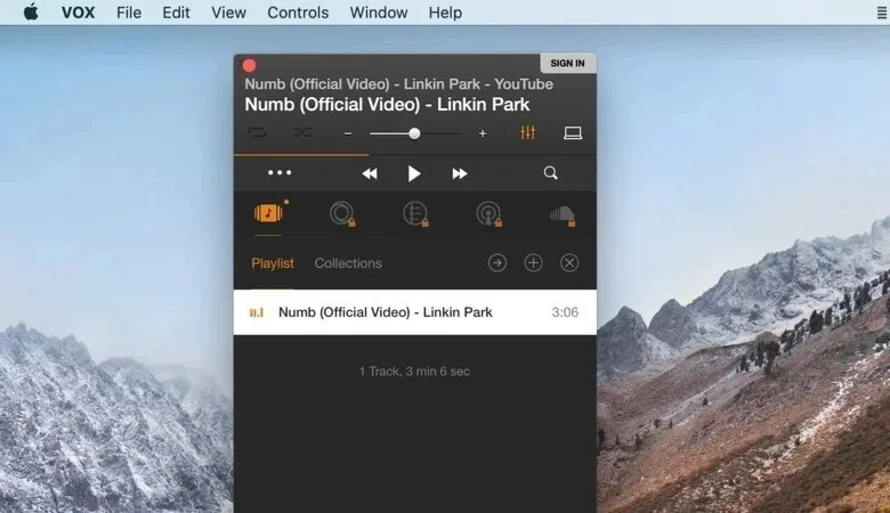Click the circled arrow export icon
The width and height of the screenshot is (890, 513).
coord(497,262)
